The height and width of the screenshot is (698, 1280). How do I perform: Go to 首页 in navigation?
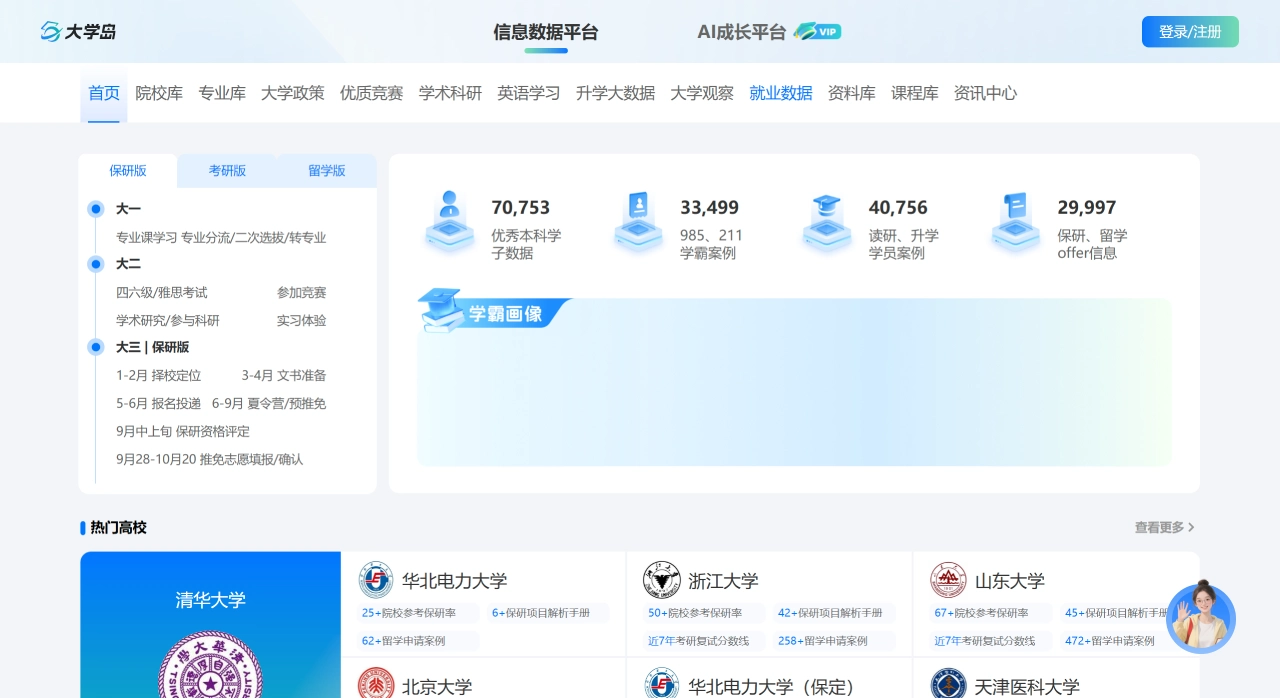click(x=104, y=93)
